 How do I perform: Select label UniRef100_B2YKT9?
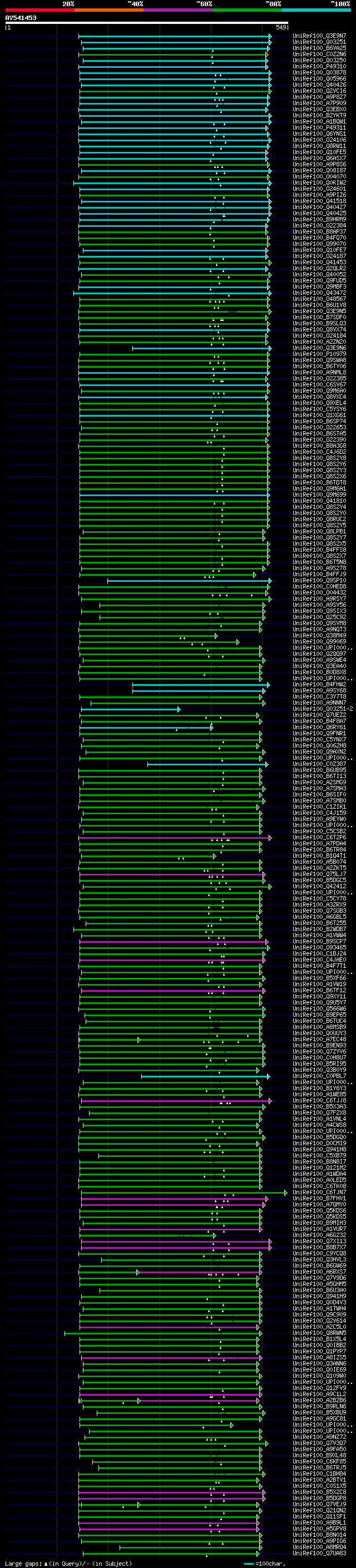319,115
